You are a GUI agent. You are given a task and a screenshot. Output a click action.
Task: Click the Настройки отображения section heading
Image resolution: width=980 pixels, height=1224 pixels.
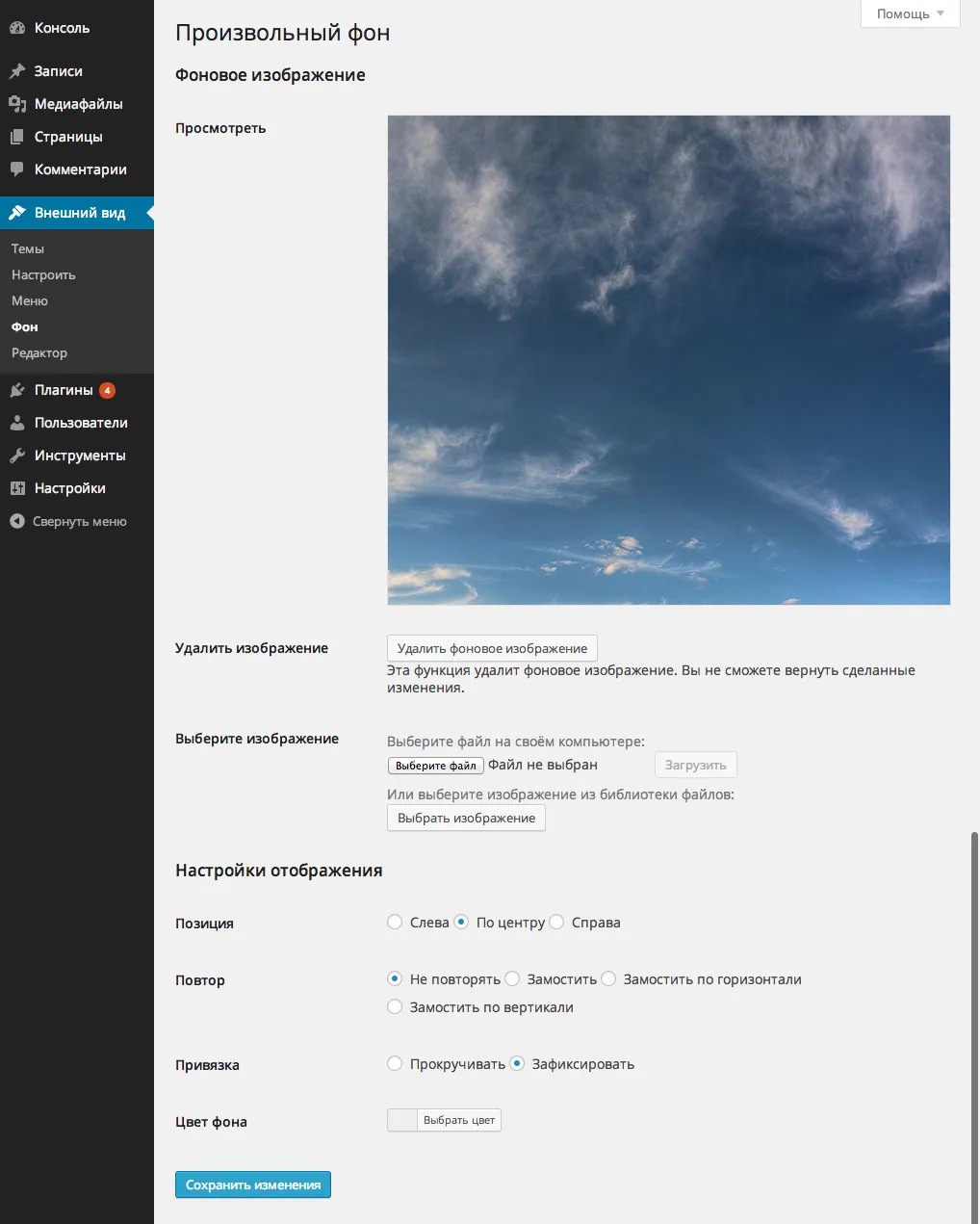(279, 871)
